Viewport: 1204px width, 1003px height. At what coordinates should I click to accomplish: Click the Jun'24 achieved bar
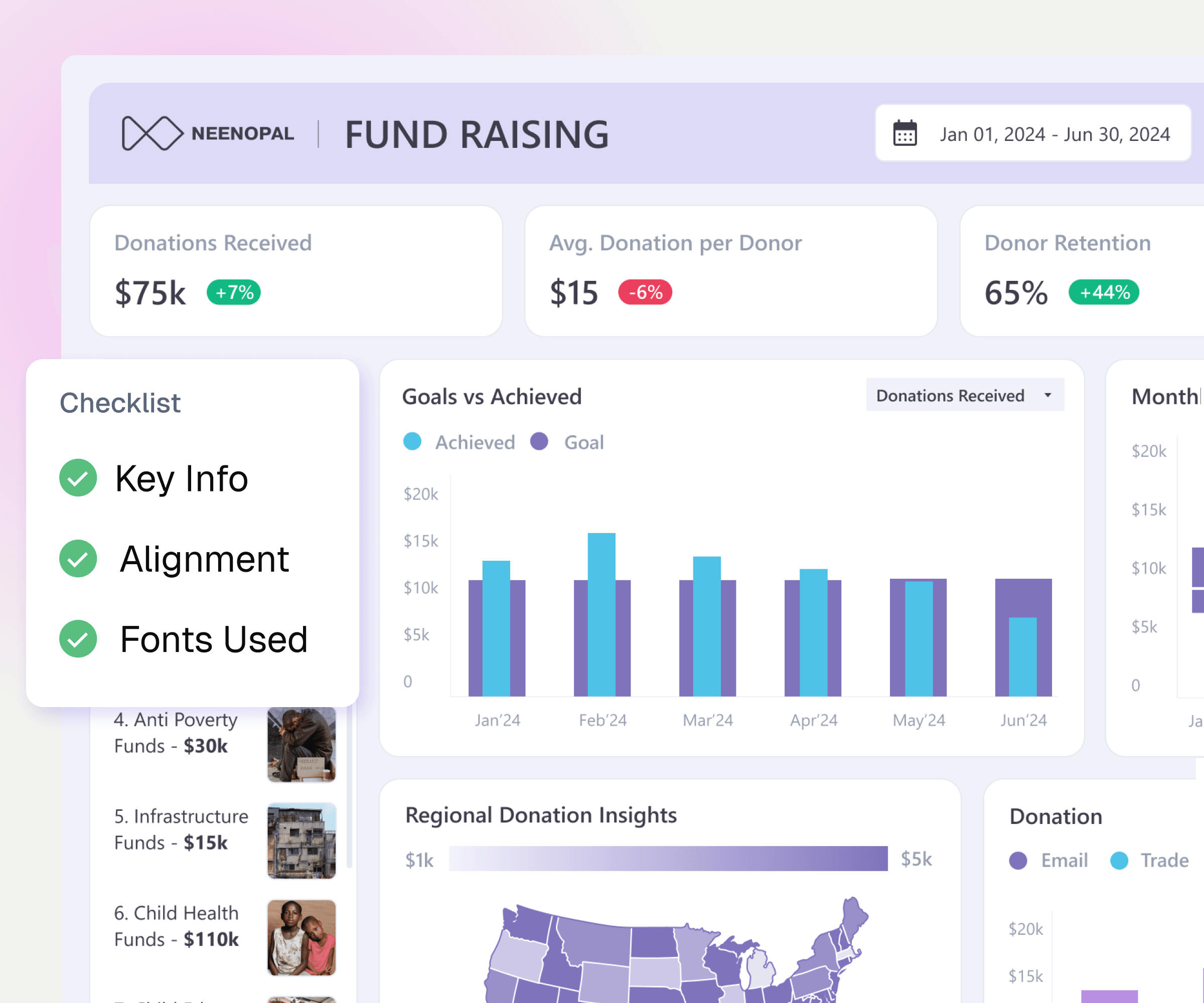[1023, 657]
